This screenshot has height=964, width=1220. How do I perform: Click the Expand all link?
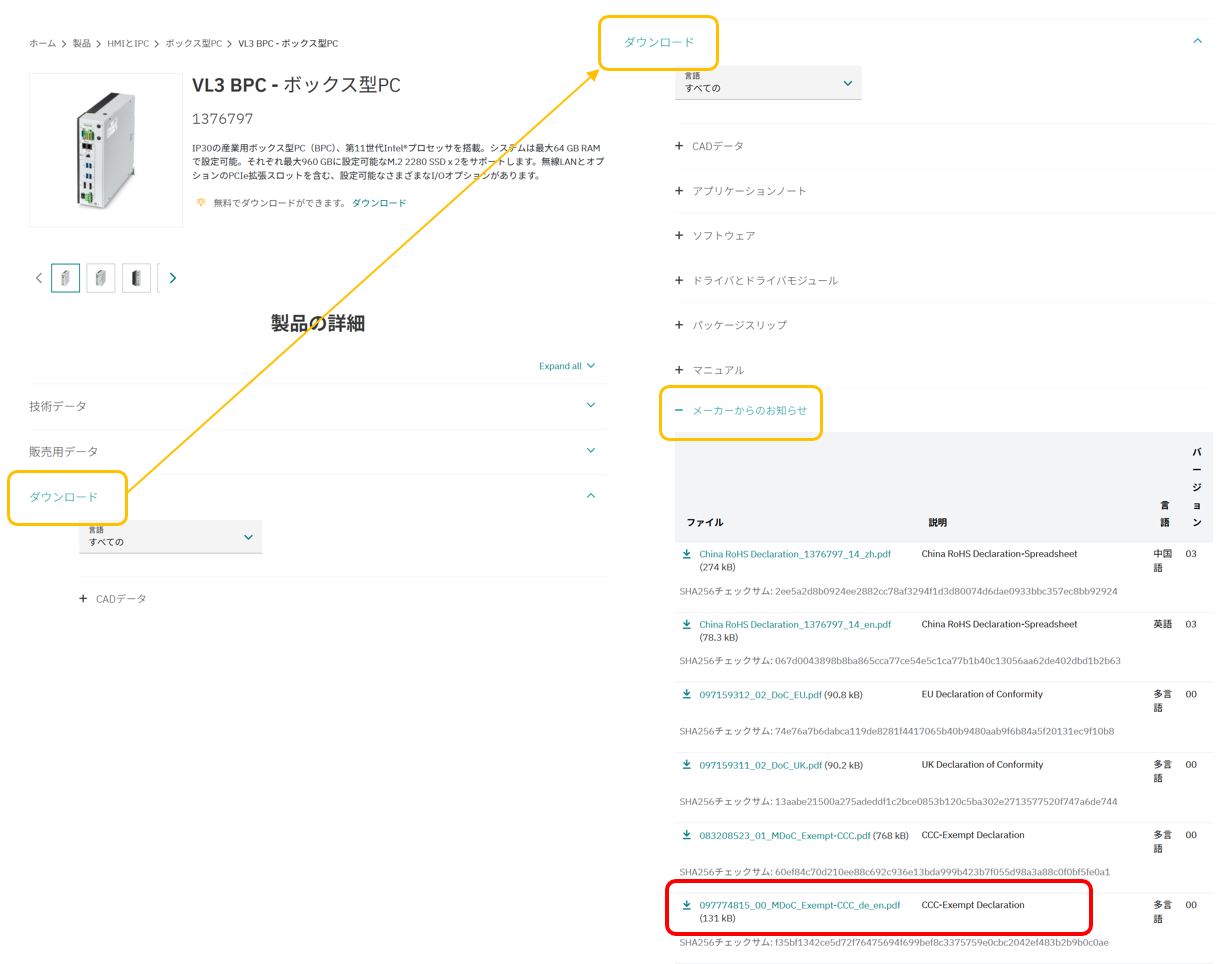coord(563,366)
